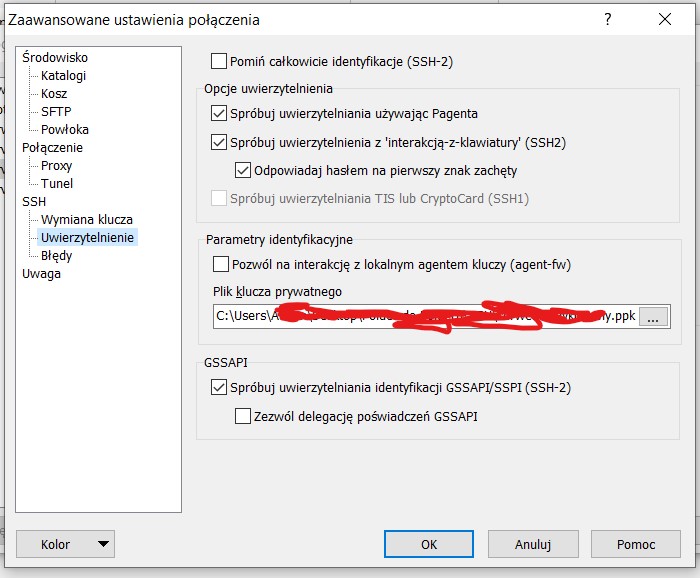Click the question mark help icon in title bar
Viewport: 700px width, 578px height.
[608, 19]
